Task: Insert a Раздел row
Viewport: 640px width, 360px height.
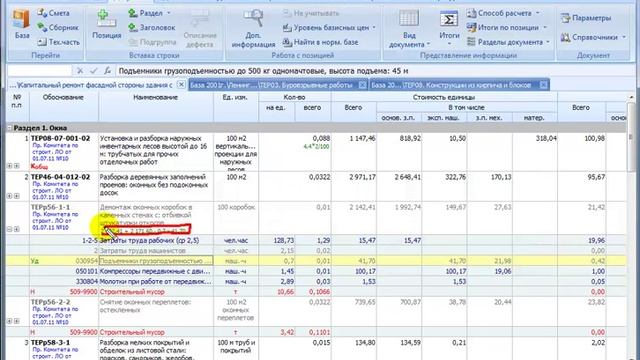Action: point(146,13)
